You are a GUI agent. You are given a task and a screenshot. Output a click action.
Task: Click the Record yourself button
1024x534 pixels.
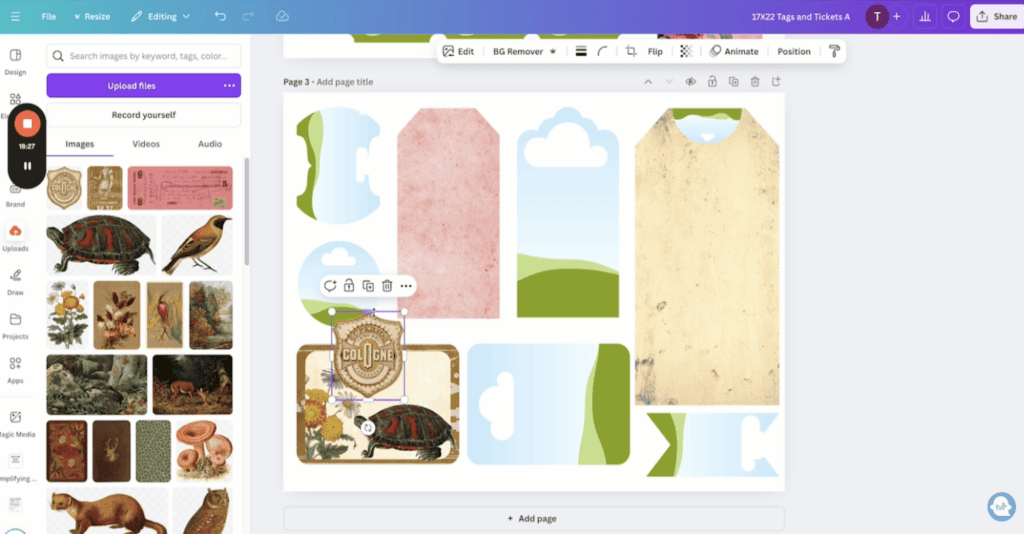click(144, 115)
